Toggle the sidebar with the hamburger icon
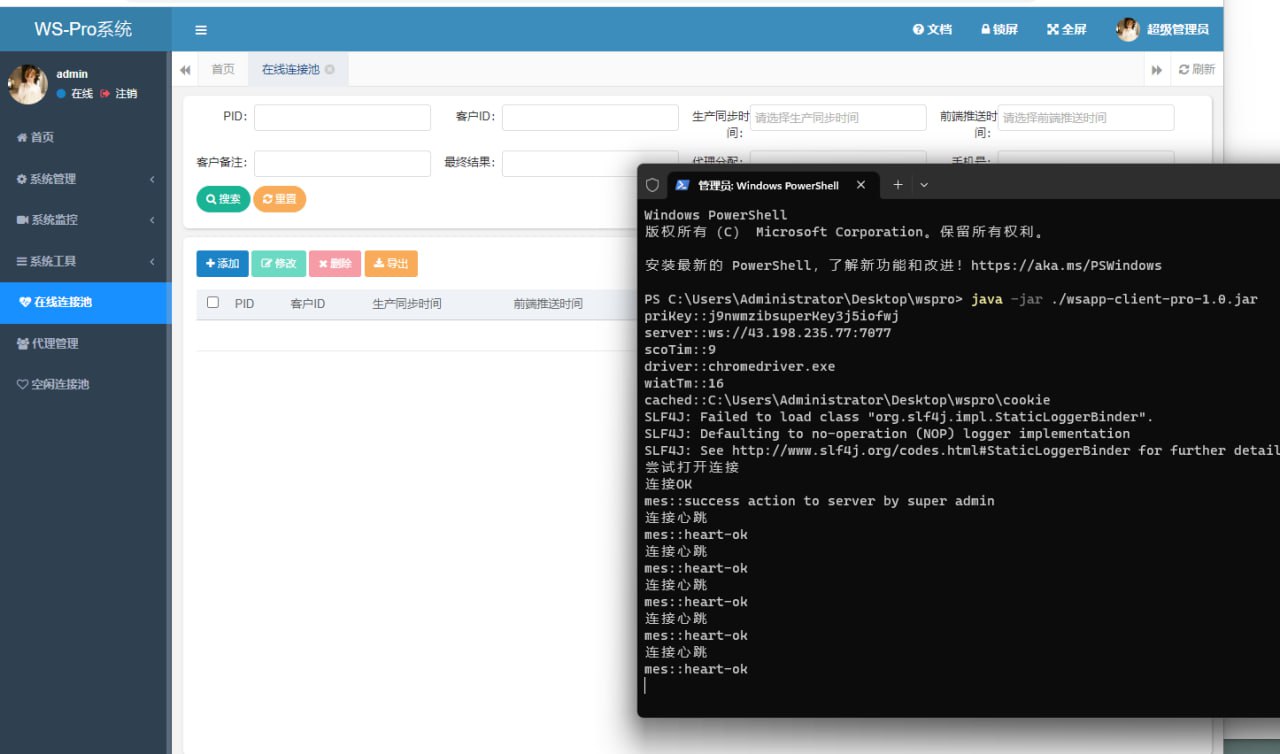1280x754 pixels. pyautogui.click(x=200, y=30)
